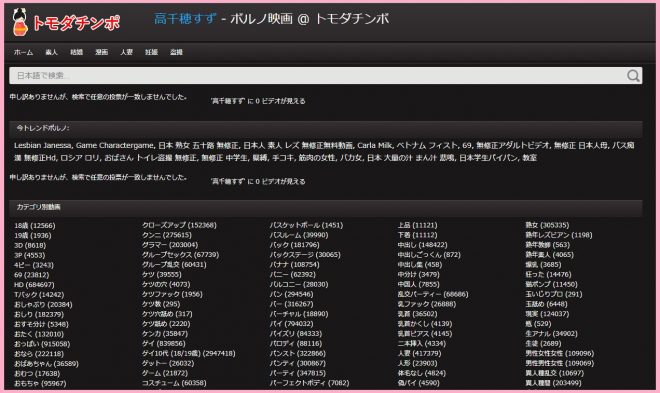Select the 中国人 (7855) category
The height and width of the screenshot is (393, 660).
(x=418, y=284)
